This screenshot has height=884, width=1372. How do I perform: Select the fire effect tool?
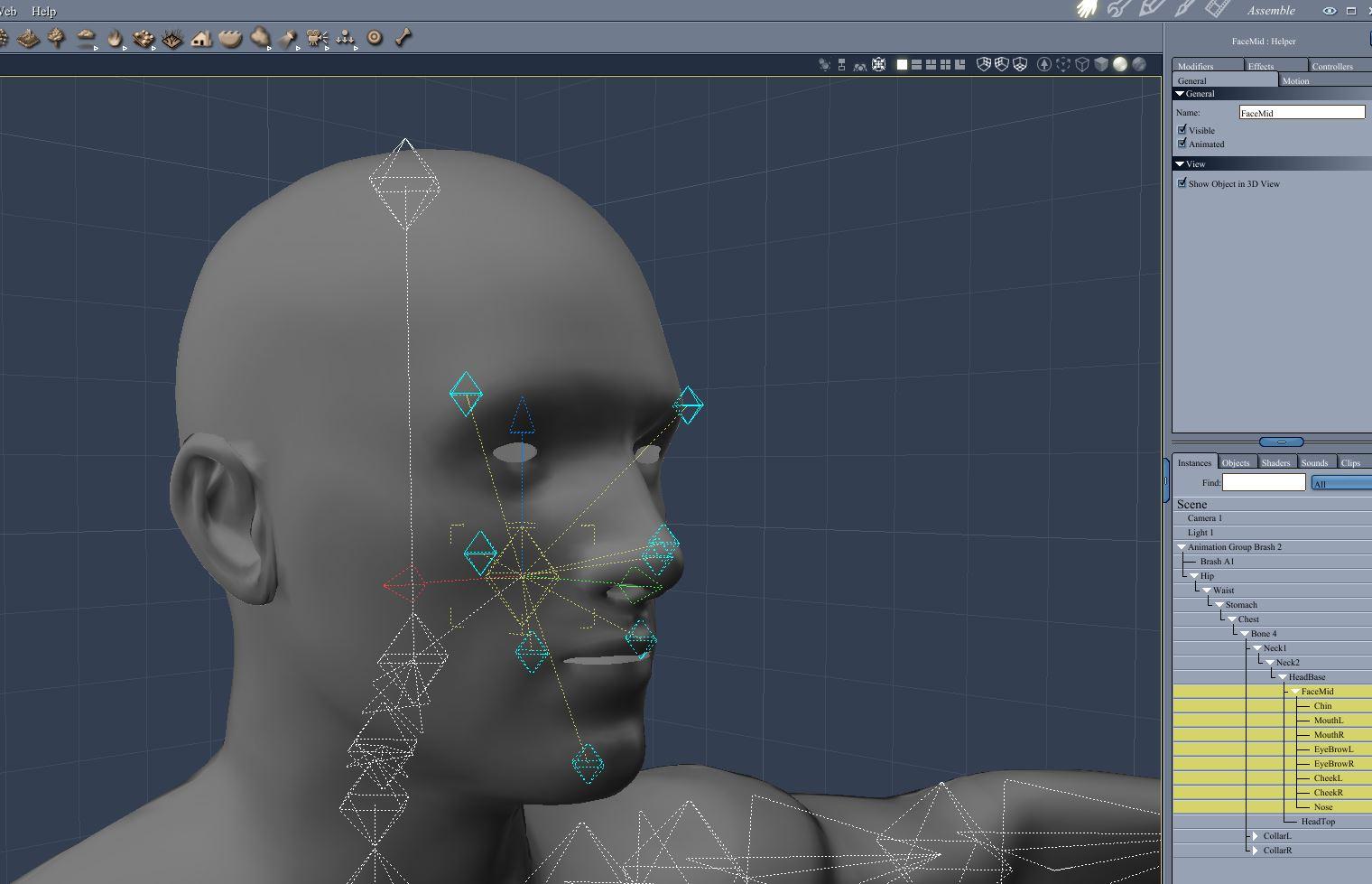tap(115, 38)
